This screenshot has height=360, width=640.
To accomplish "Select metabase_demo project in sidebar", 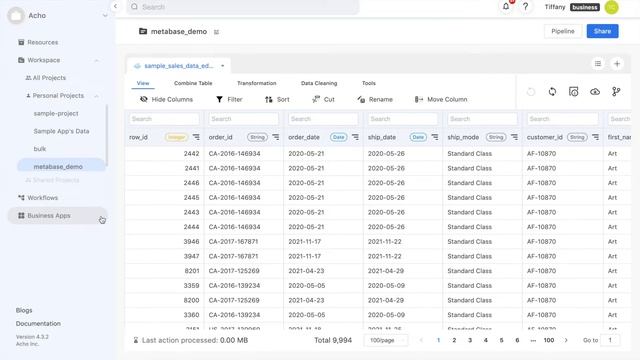I will point(60,166).
